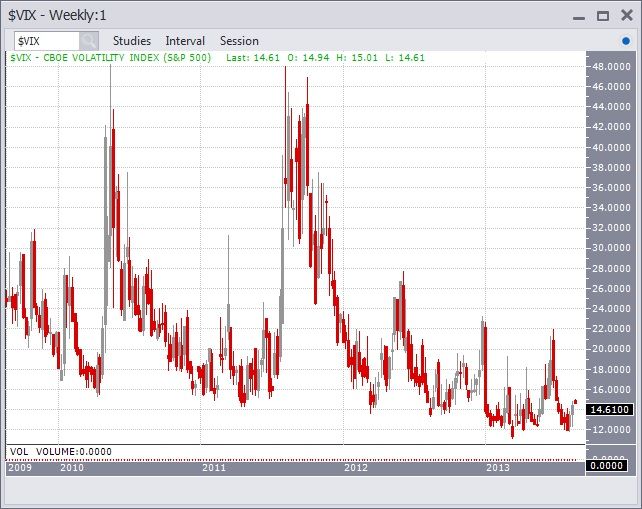
Task: Click the 2012 label on time axis
Action: (x=356, y=468)
